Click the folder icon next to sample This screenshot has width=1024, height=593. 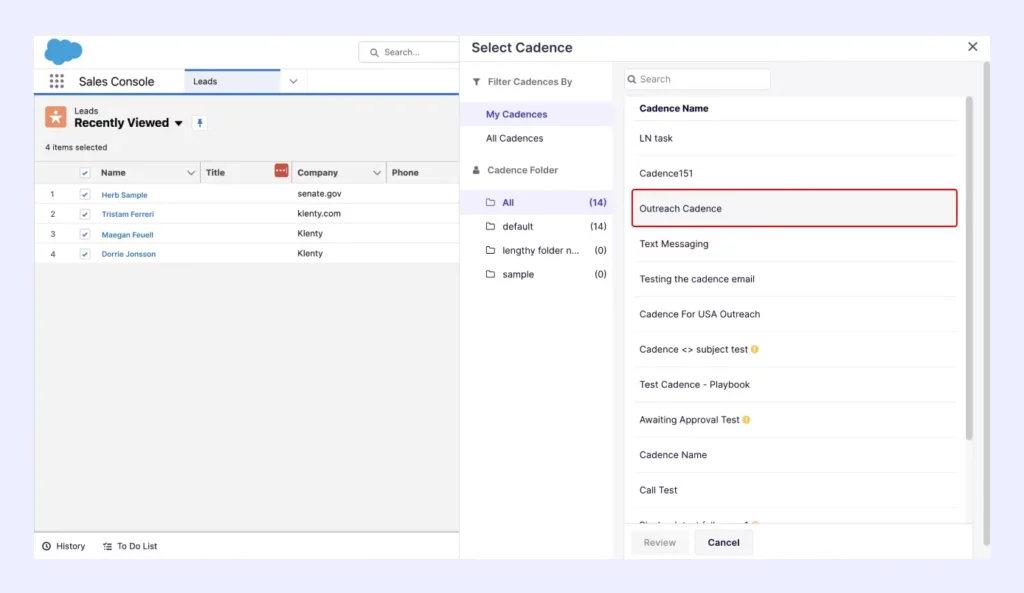(490, 274)
